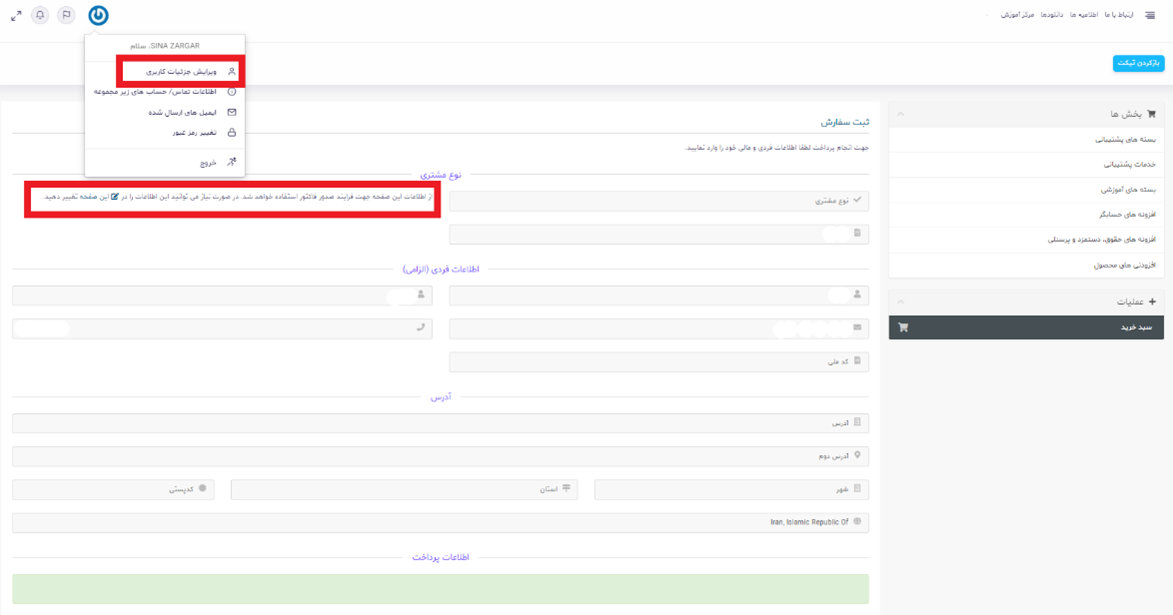Collapse the بخش ها panel chevron

(x=900, y=114)
